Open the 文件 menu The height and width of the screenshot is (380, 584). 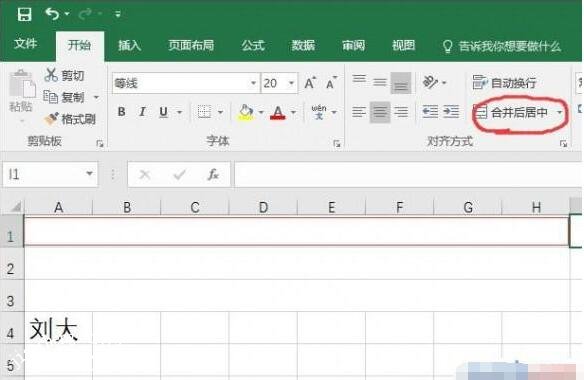click(25, 44)
